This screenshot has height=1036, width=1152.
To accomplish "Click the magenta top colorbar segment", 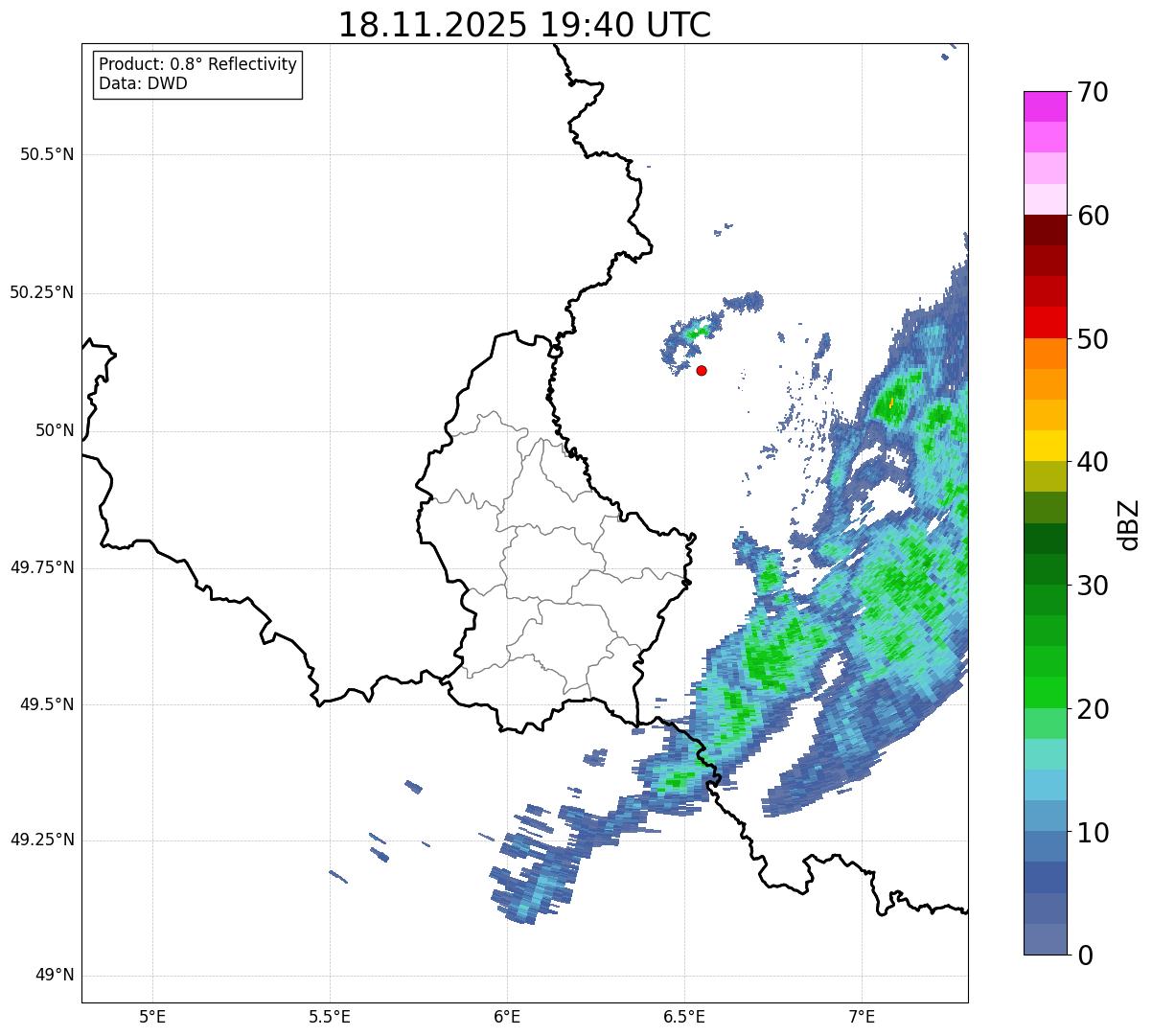I will tap(1045, 106).
